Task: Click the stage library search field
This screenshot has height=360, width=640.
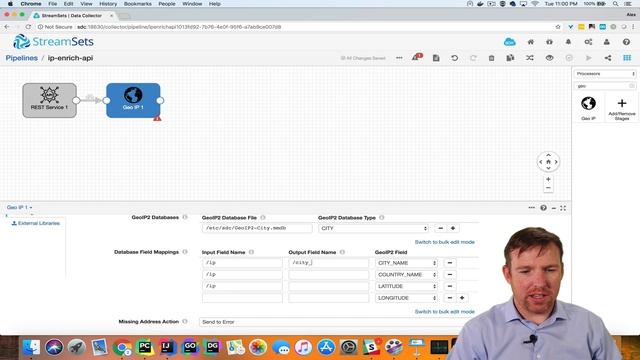Action: pyautogui.click(x=605, y=86)
